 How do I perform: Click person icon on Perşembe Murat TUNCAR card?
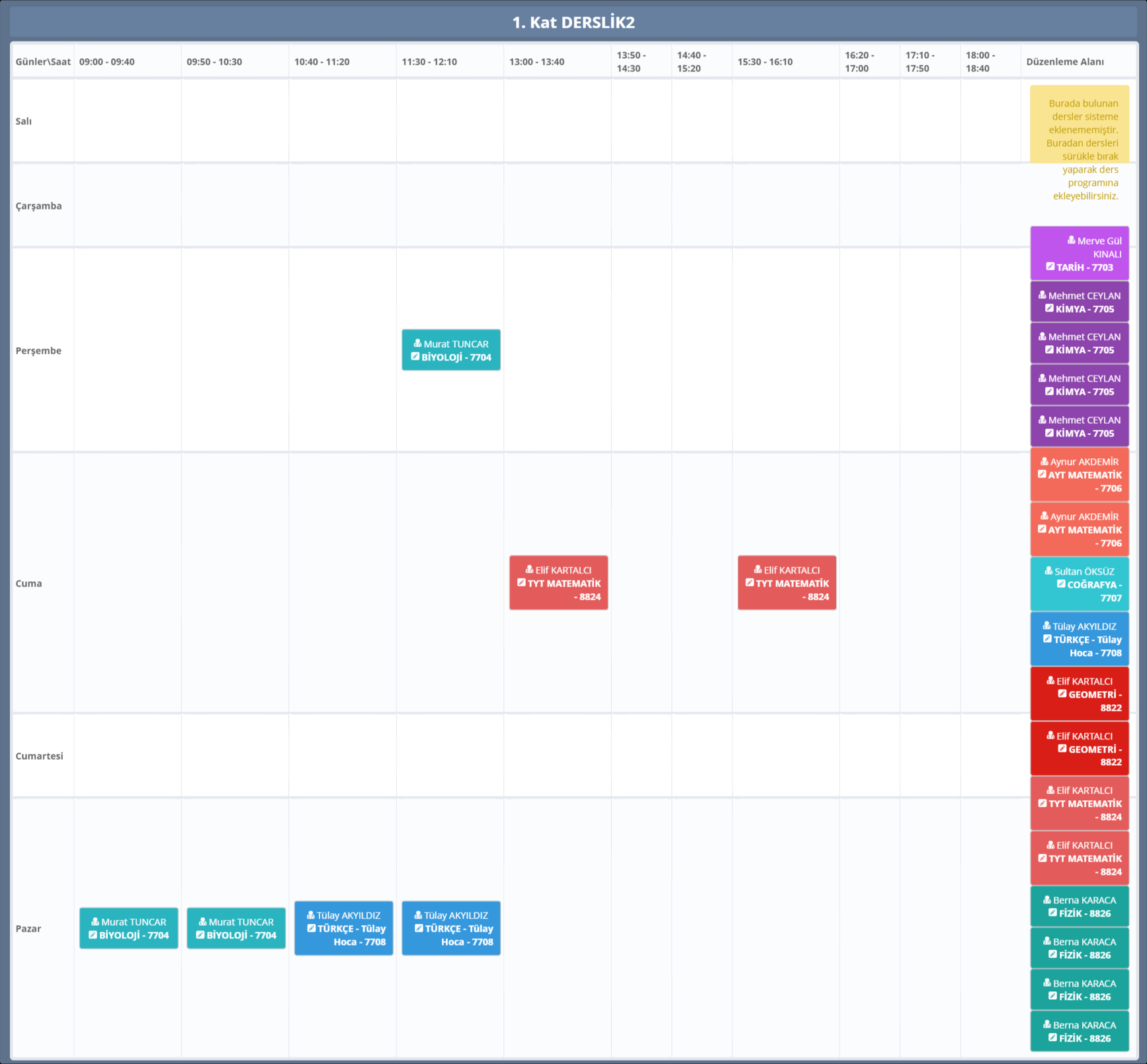417,343
